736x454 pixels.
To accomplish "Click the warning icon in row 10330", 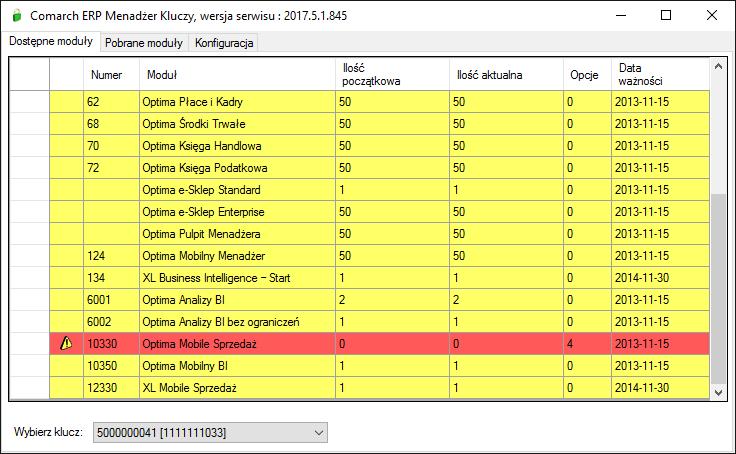I will [66, 344].
